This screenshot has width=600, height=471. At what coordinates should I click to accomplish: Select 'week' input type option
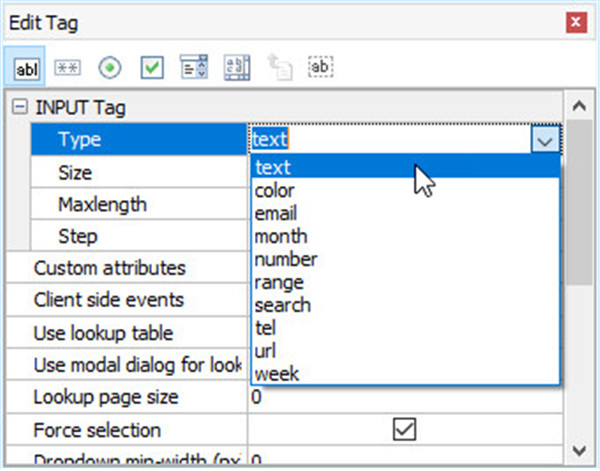click(276, 374)
